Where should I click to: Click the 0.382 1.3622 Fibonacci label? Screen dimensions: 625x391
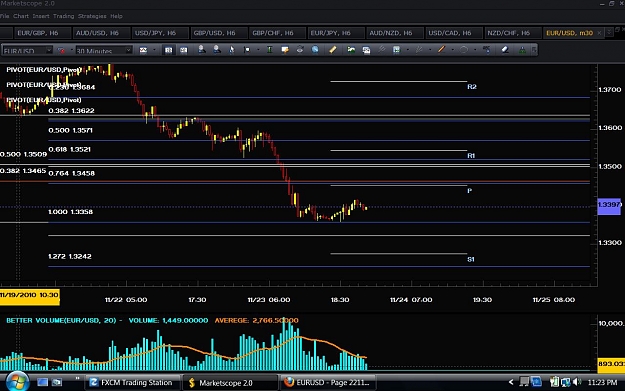(71, 111)
